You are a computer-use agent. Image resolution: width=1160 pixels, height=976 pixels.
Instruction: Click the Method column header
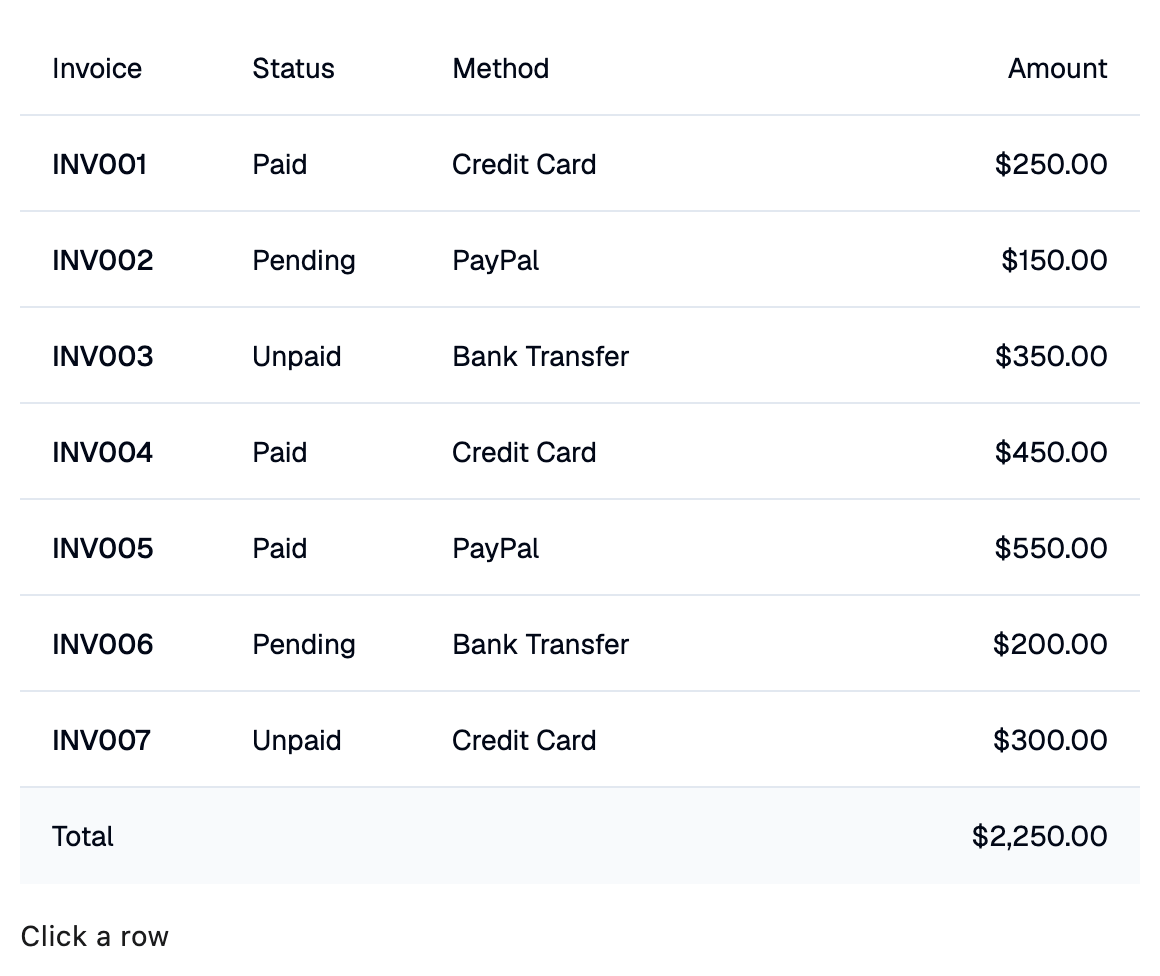coord(501,69)
